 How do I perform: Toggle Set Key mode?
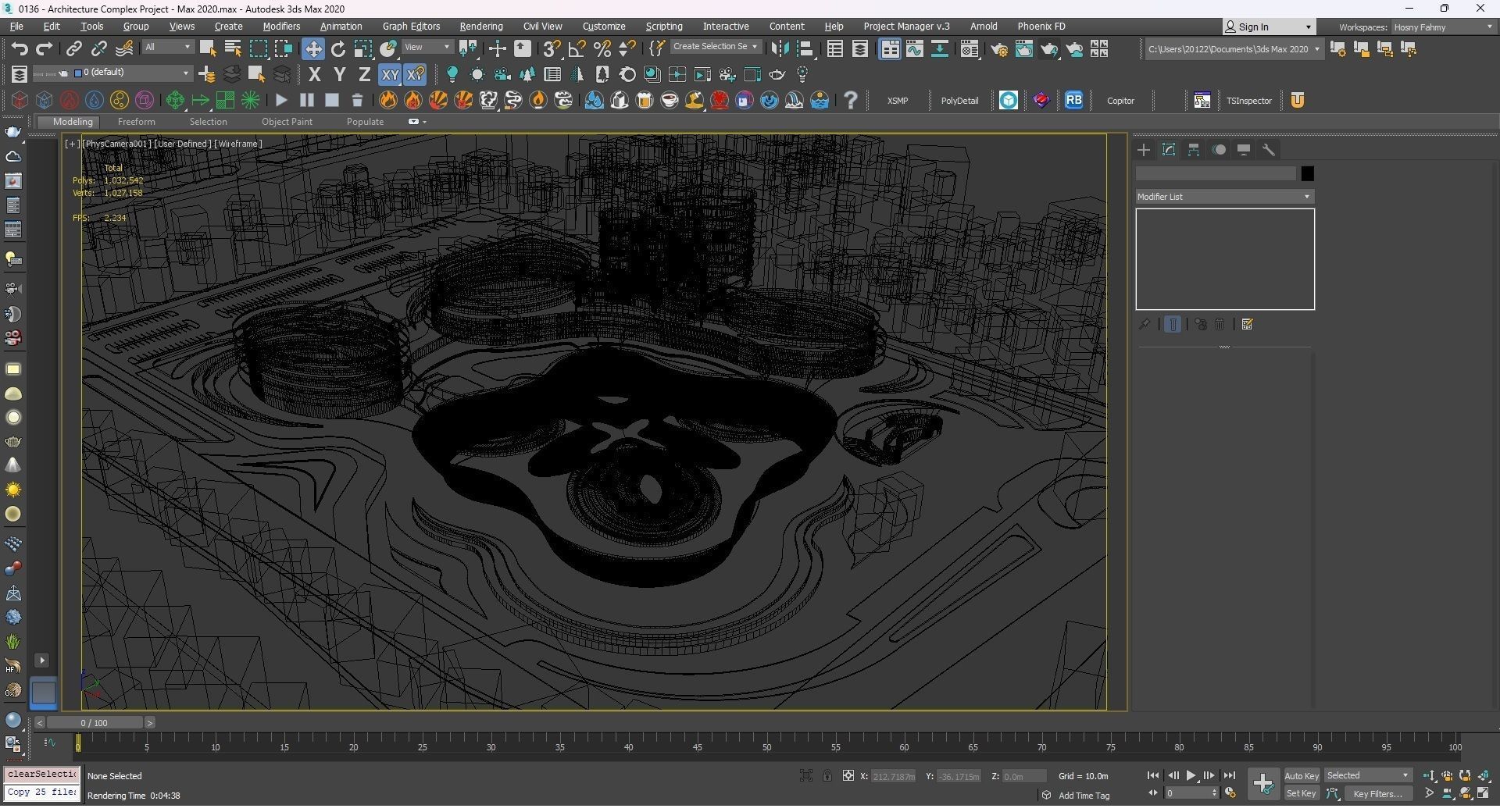point(1301,794)
